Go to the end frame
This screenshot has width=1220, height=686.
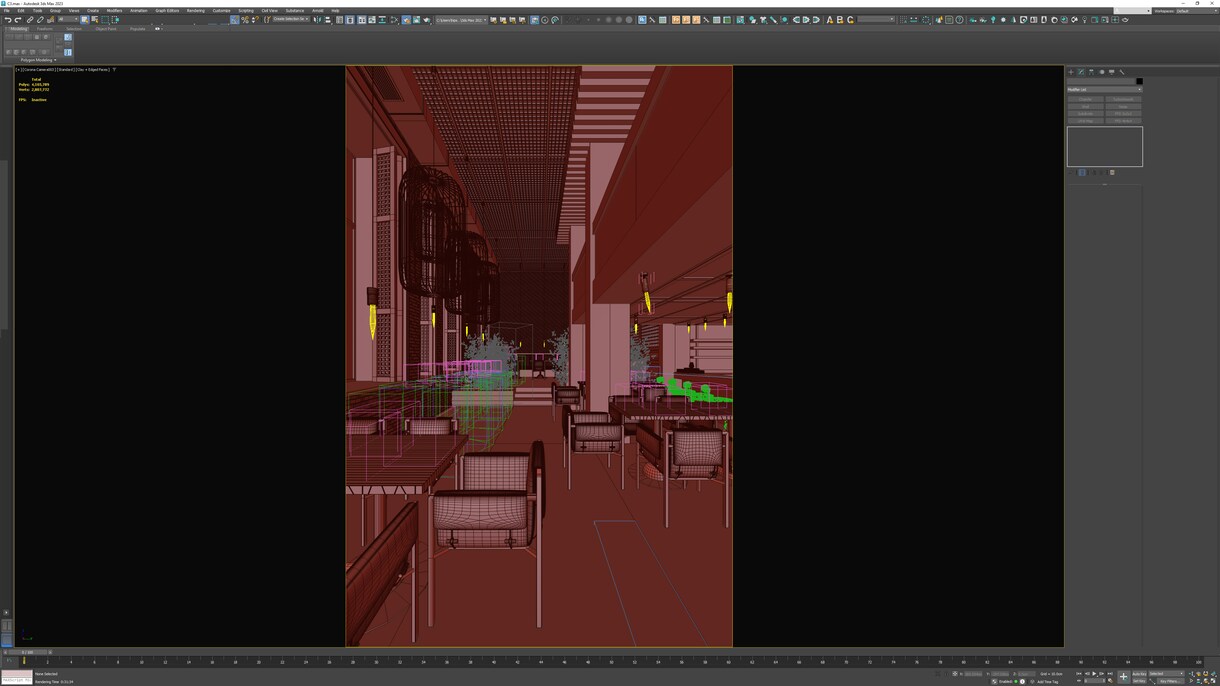(x=1110, y=674)
